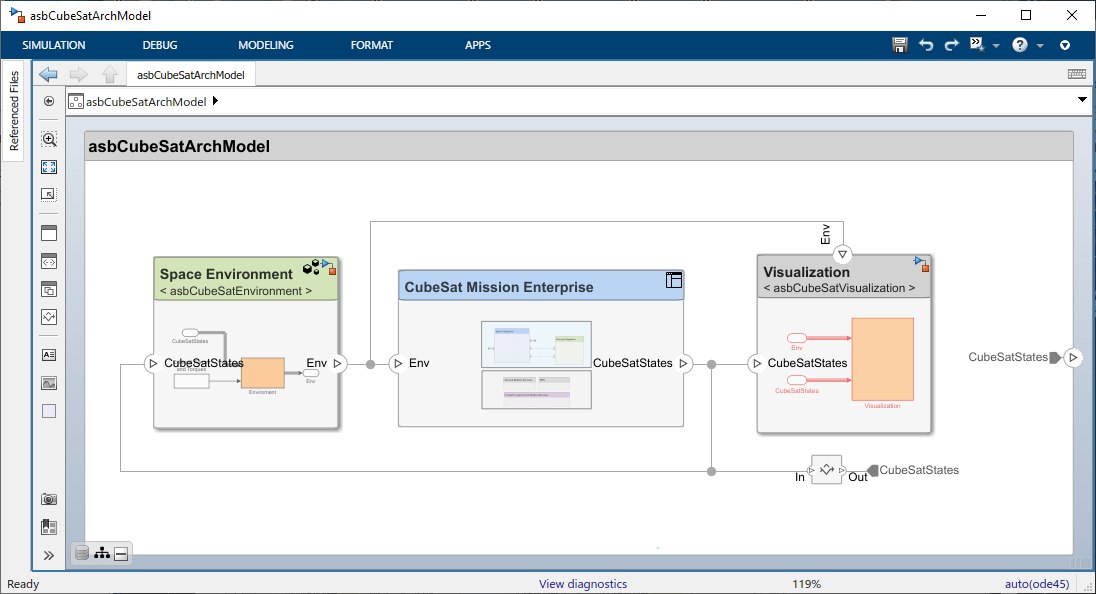This screenshot has height=594, width=1096.
Task: Open the architecture hierarchy view icon
Action: coord(101,552)
